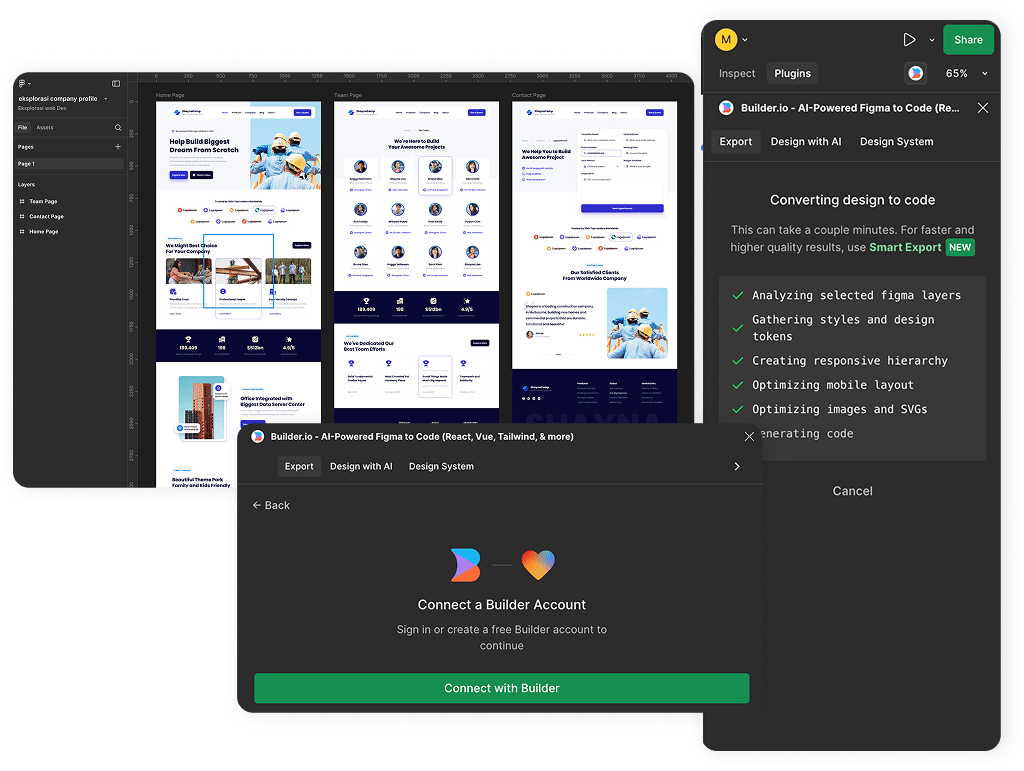Select Export tab in bottom dialog
Image resolution: width=1024 pixels, height=771 pixels.
tap(299, 467)
